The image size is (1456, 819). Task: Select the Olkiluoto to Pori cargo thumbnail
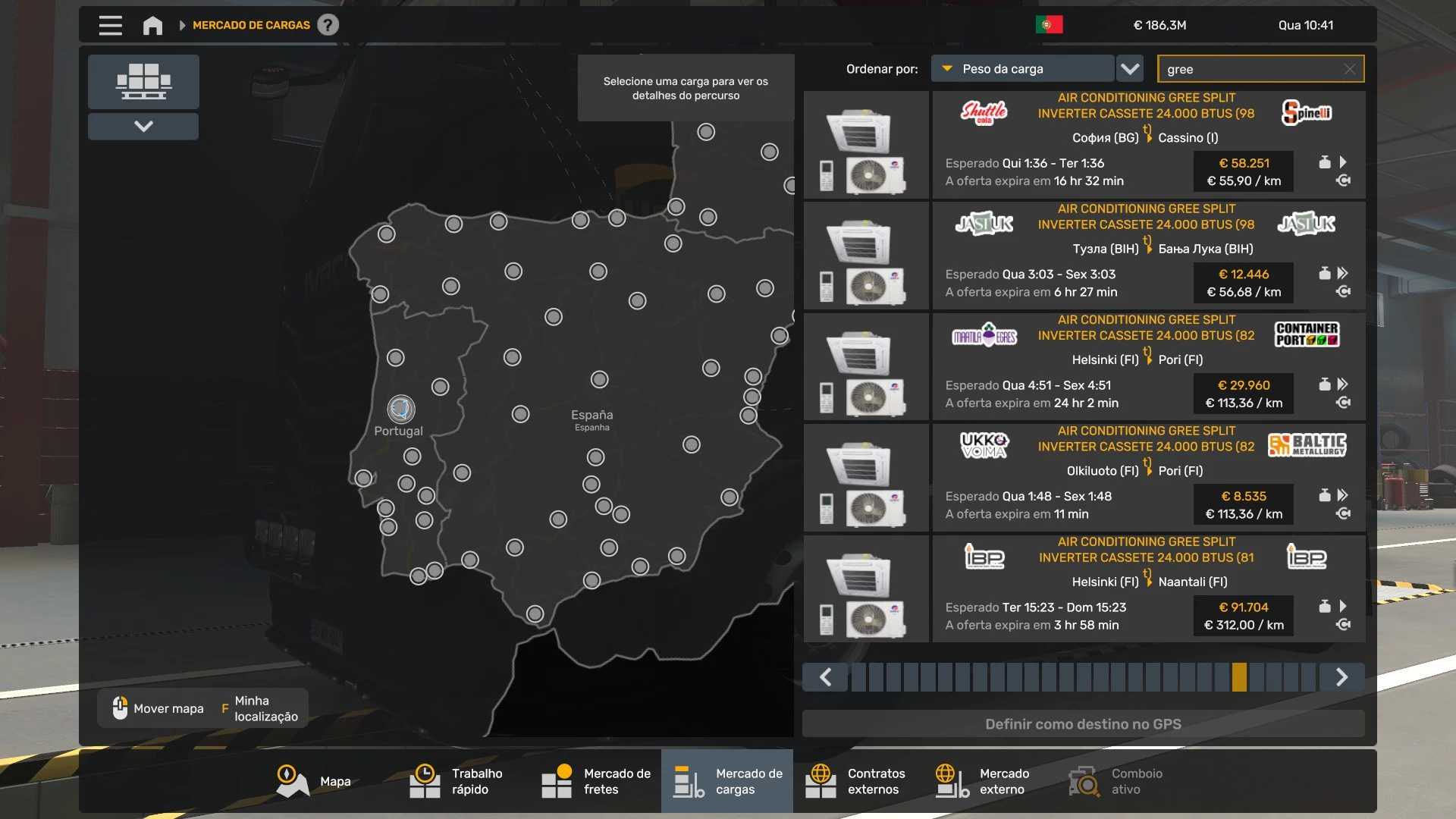pos(866,478)
